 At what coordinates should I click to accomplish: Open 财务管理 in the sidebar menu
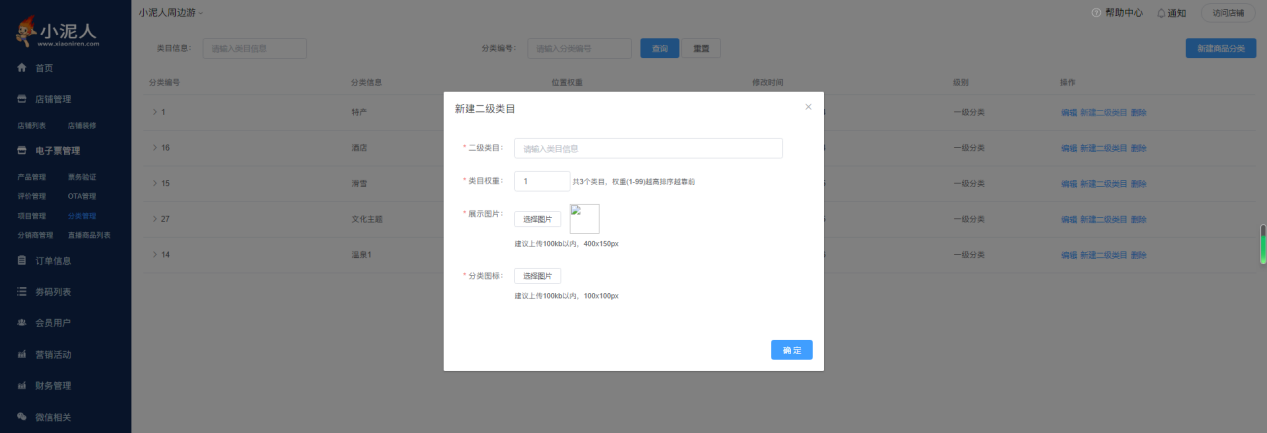[x=66, y=385]
